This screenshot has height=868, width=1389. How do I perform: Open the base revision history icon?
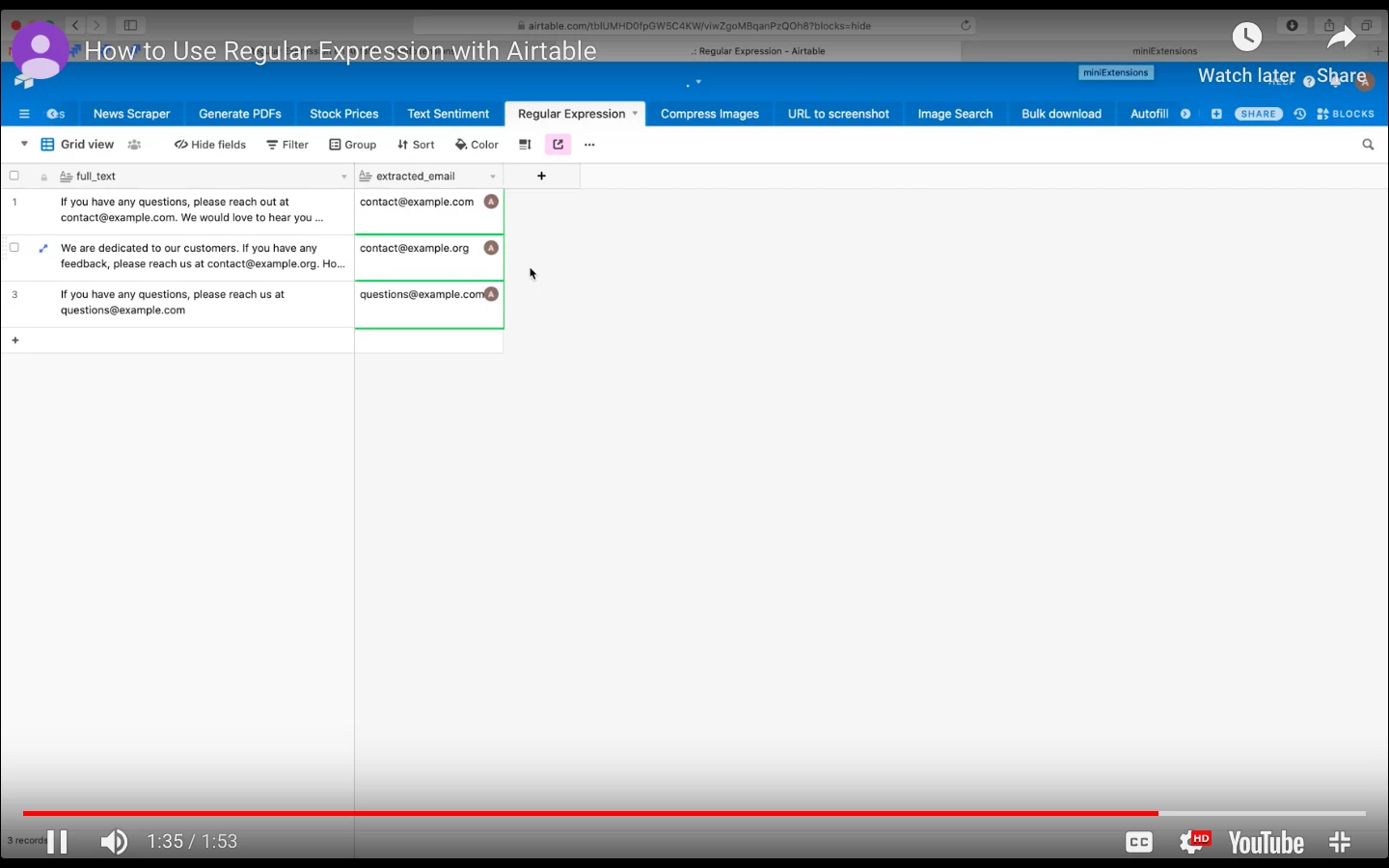1299,114
